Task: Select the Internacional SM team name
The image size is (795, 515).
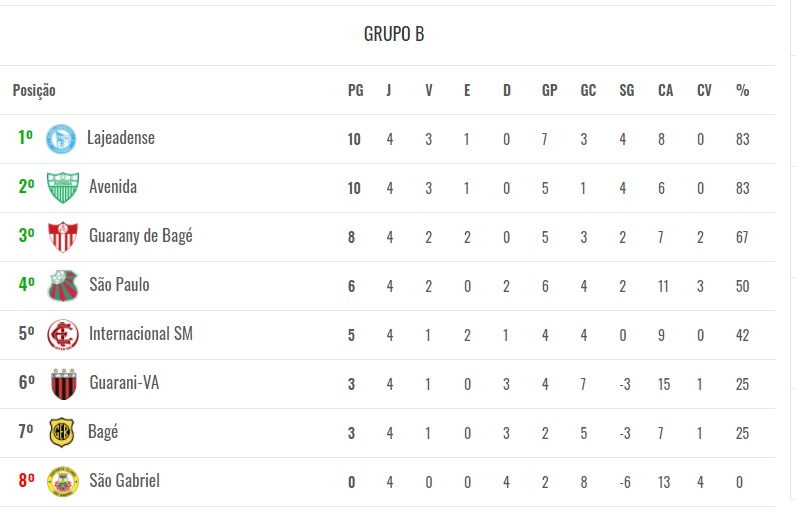Action: tap(141, 334)
